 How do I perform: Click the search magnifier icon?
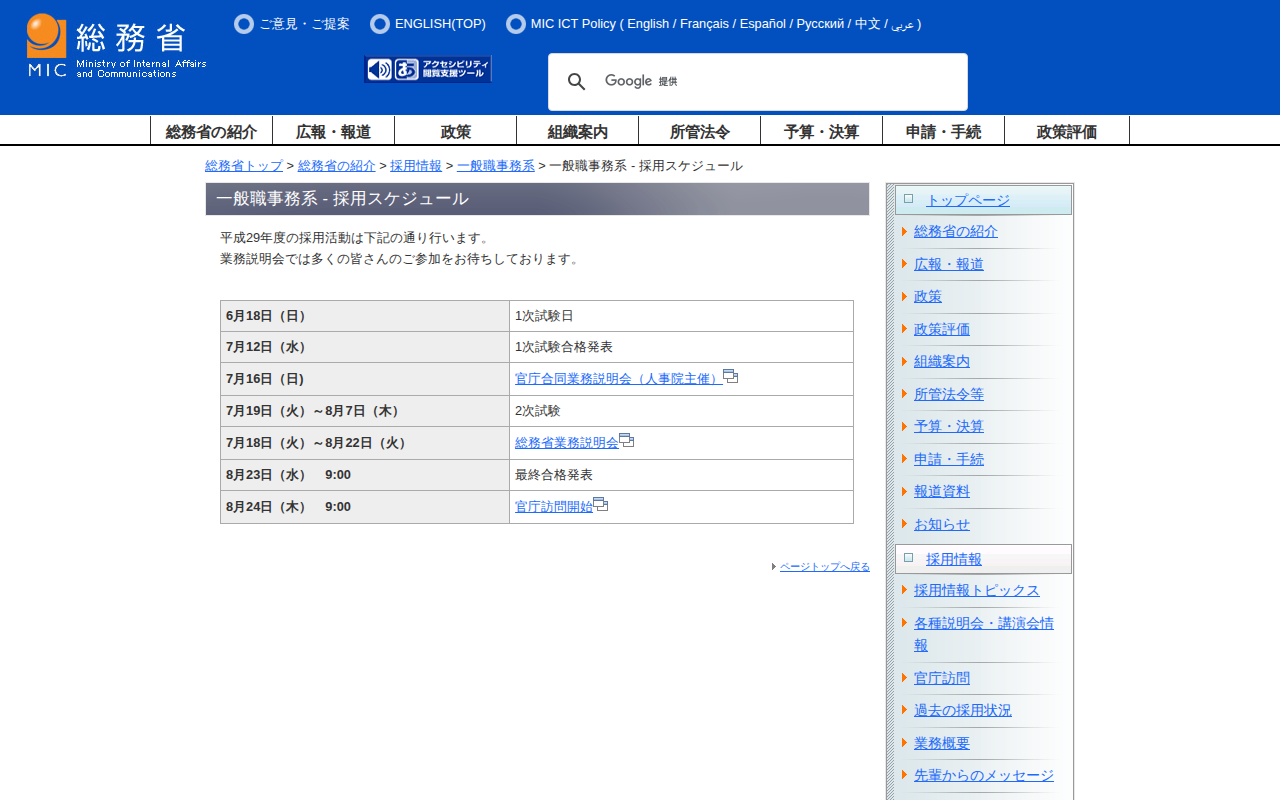coord(576,82)
